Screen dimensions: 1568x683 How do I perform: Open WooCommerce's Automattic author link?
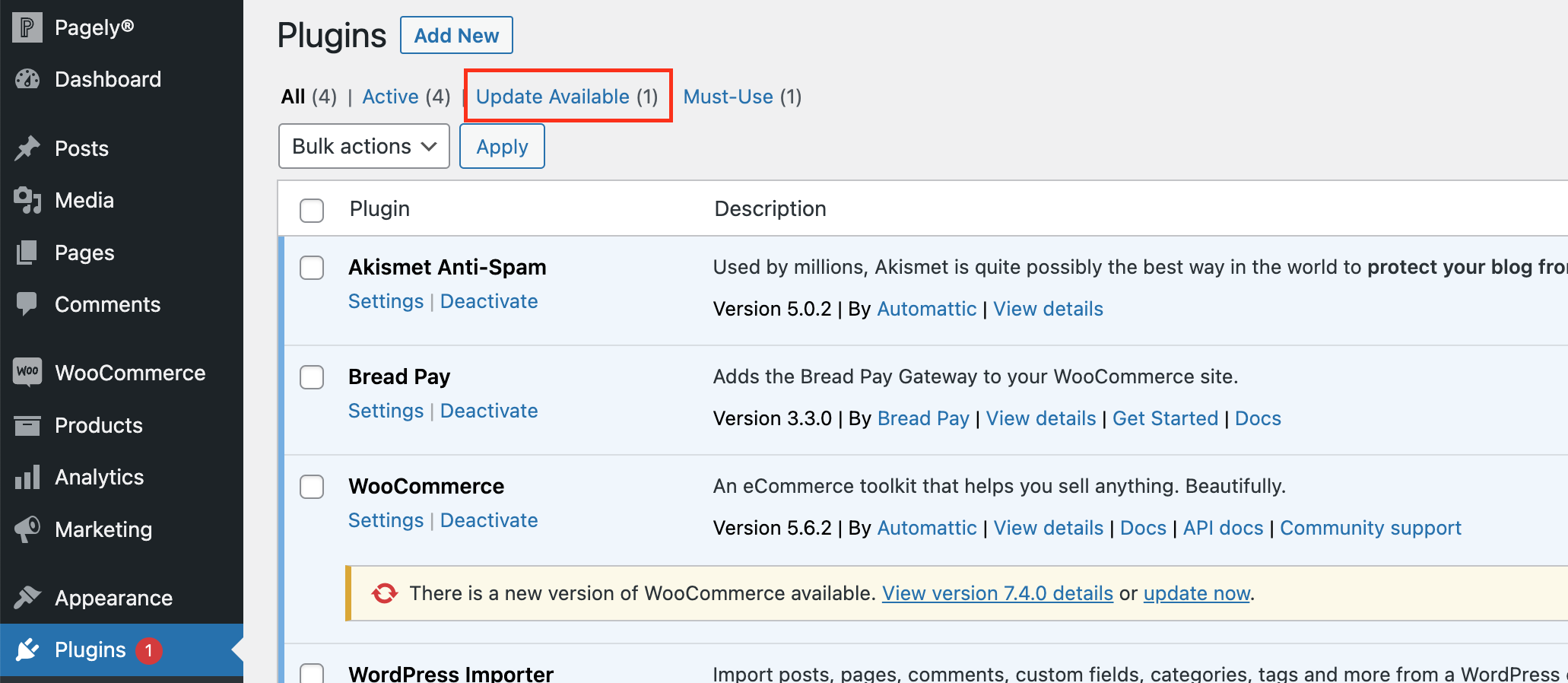(x=926, y=528)
